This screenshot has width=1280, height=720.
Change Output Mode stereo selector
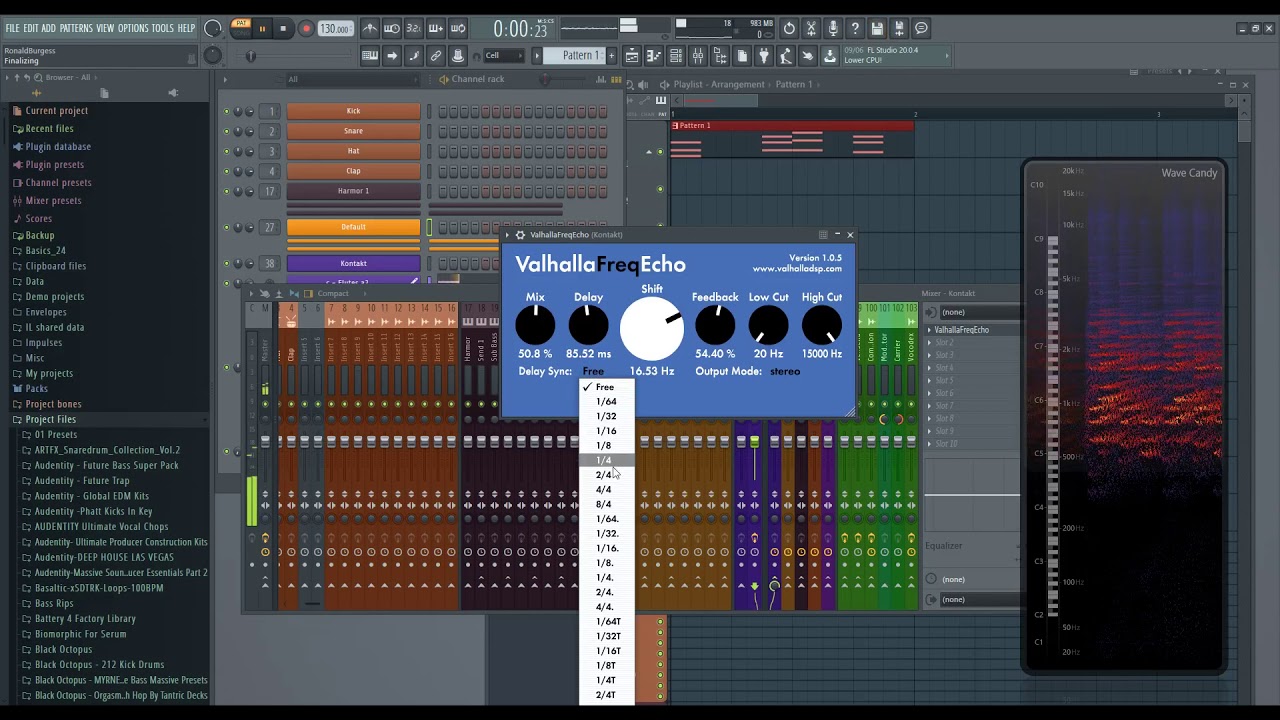click(785, 371)
